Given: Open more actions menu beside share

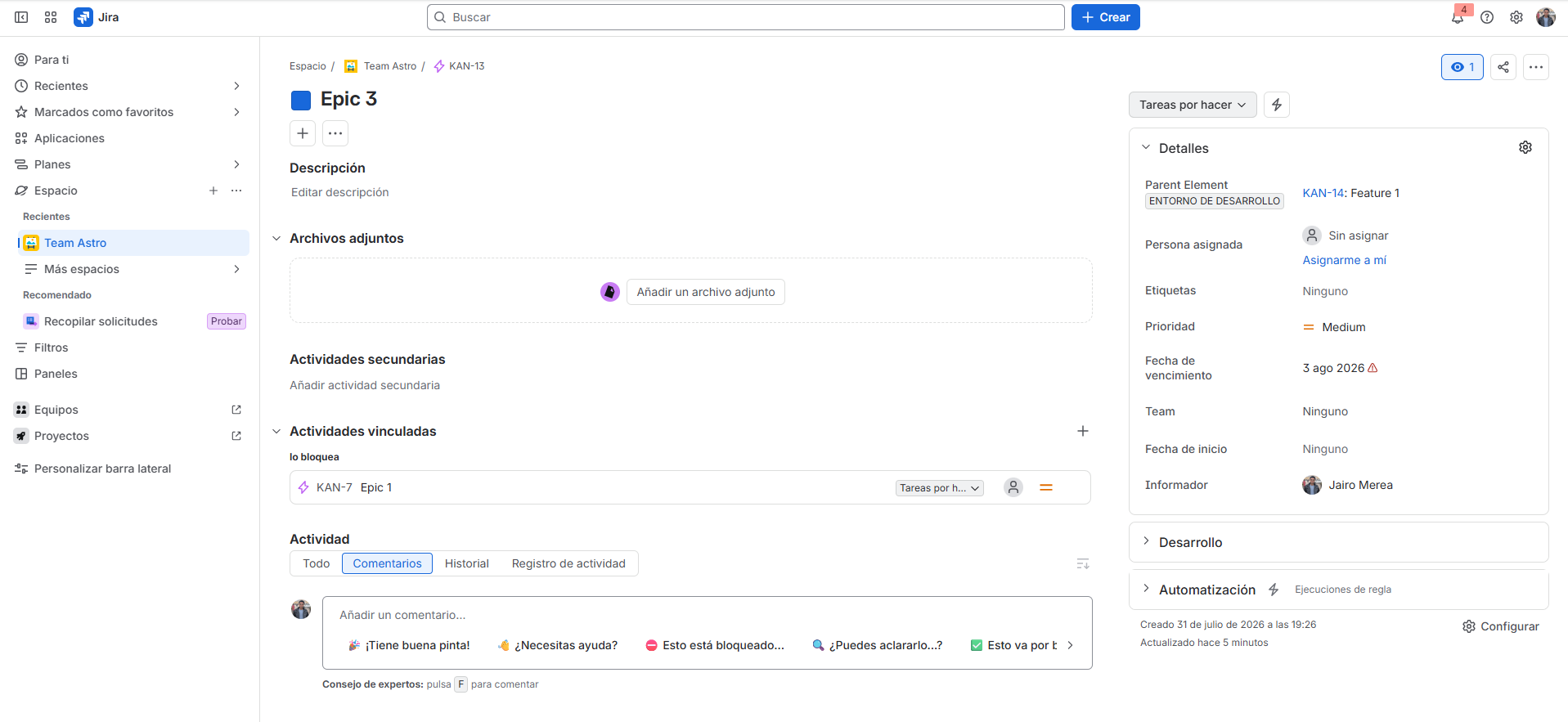Looking at the screenshot, I should click(1536, 67).
